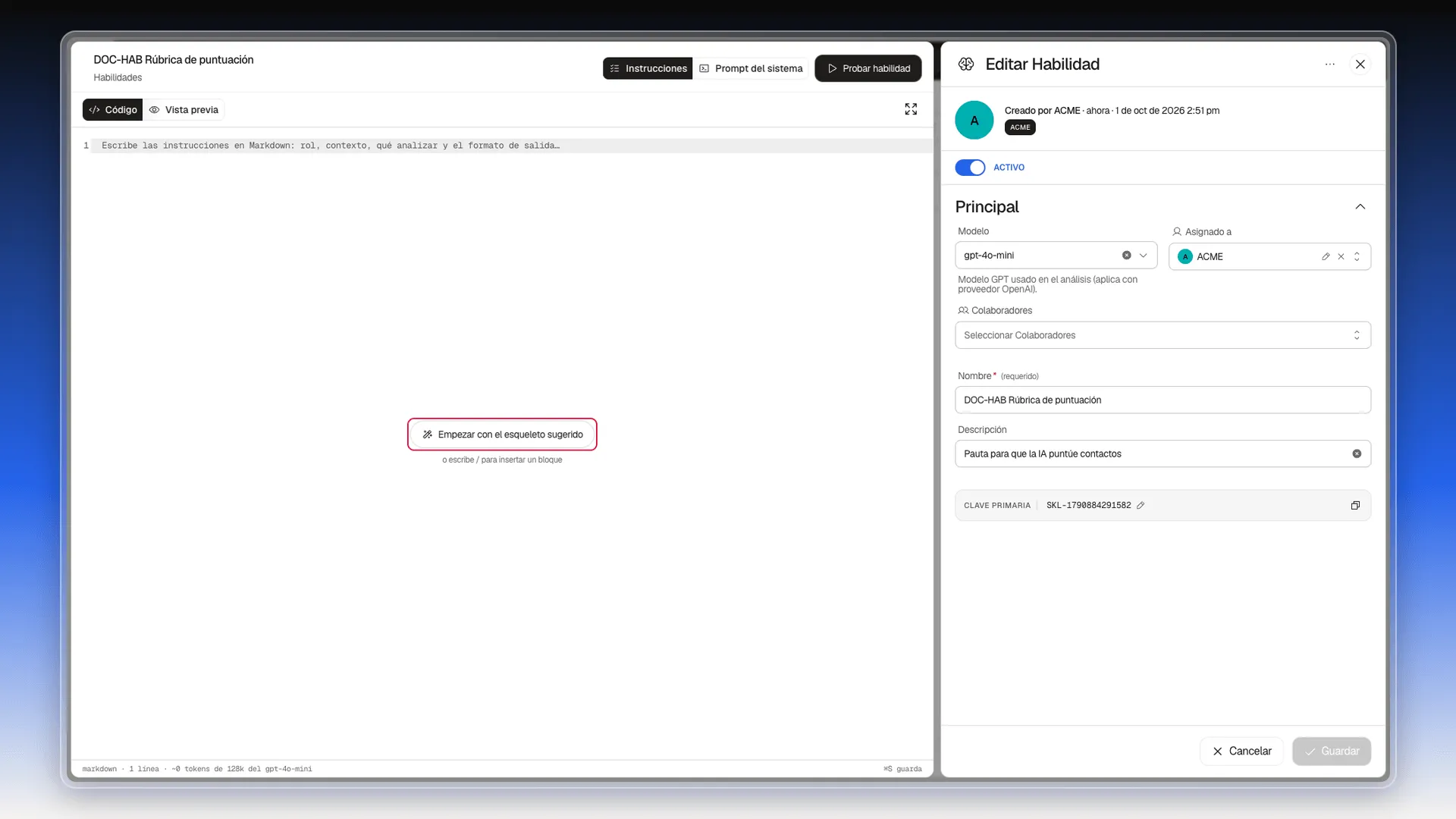Image resolution: width=1456 pixels, height=819 pixels.
Task: Click the ACME badge under creator
Action: click(x=1020, y=127)
